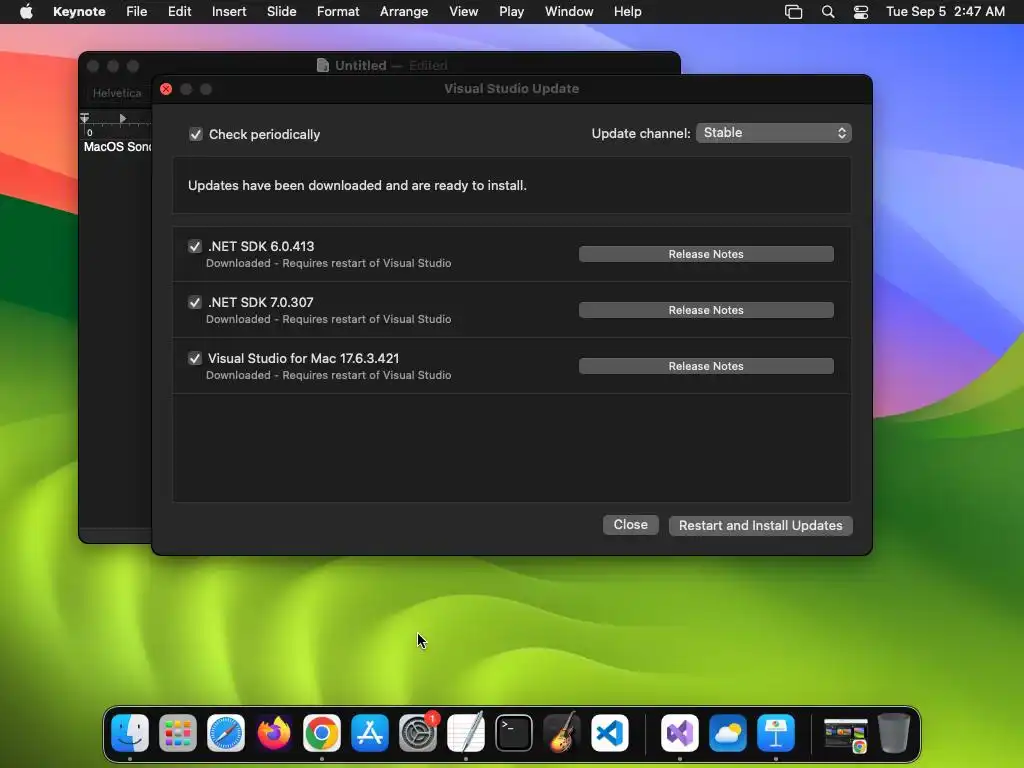The image size is (1024, 768).
Task: Open the Window menu
Action: pyautogui.click(x=569, y=12)
